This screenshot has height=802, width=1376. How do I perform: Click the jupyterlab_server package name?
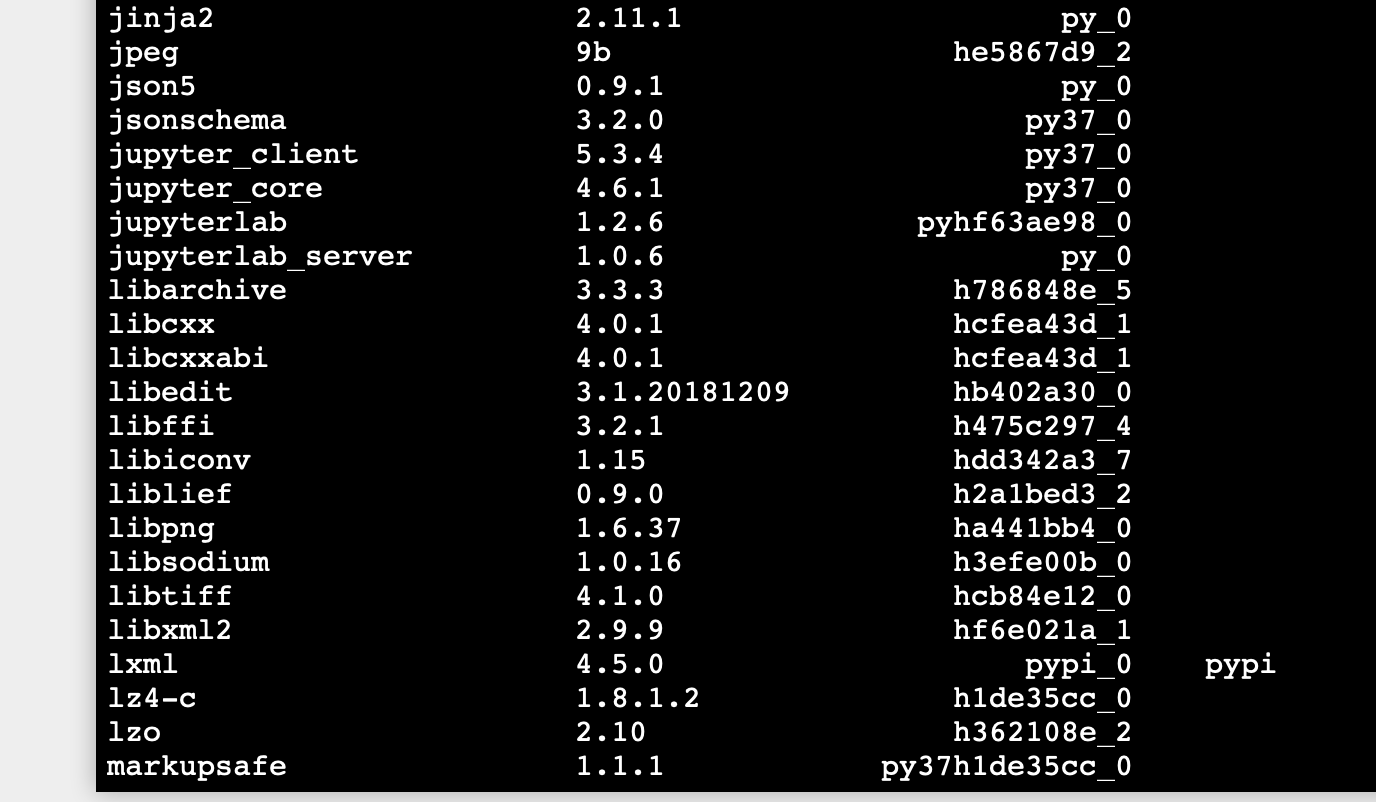point(259,257)
